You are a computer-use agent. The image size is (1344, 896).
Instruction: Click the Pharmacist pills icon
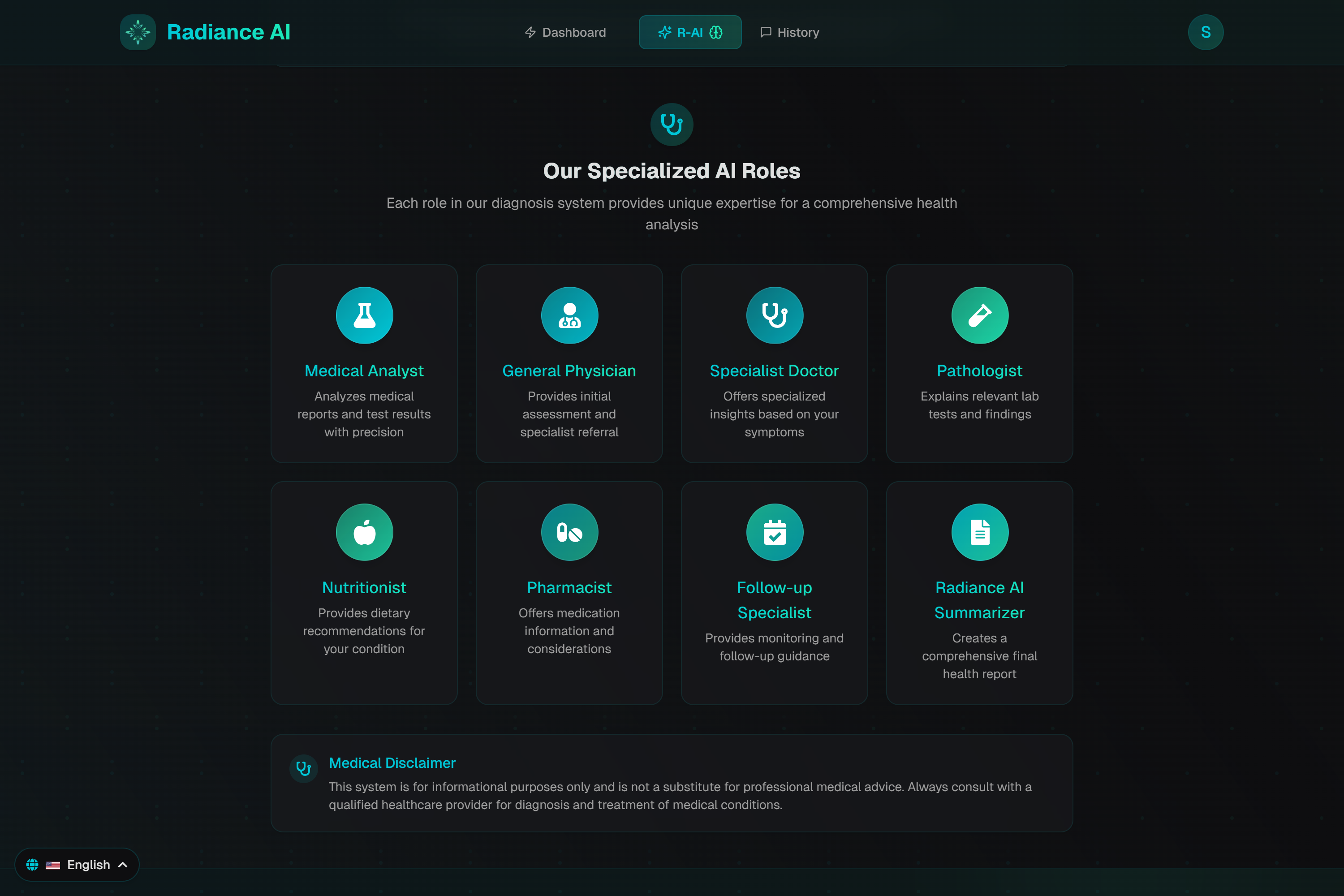click(569, 532)
